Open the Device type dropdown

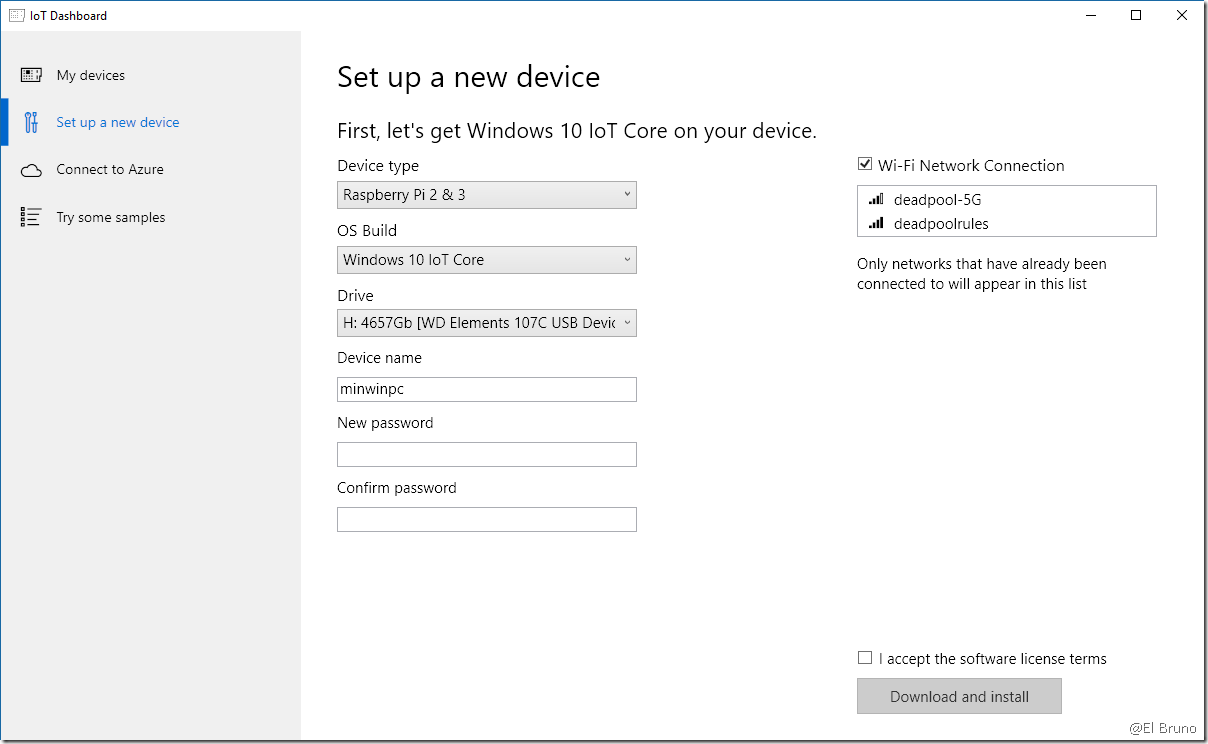click(x=486, y=195)
